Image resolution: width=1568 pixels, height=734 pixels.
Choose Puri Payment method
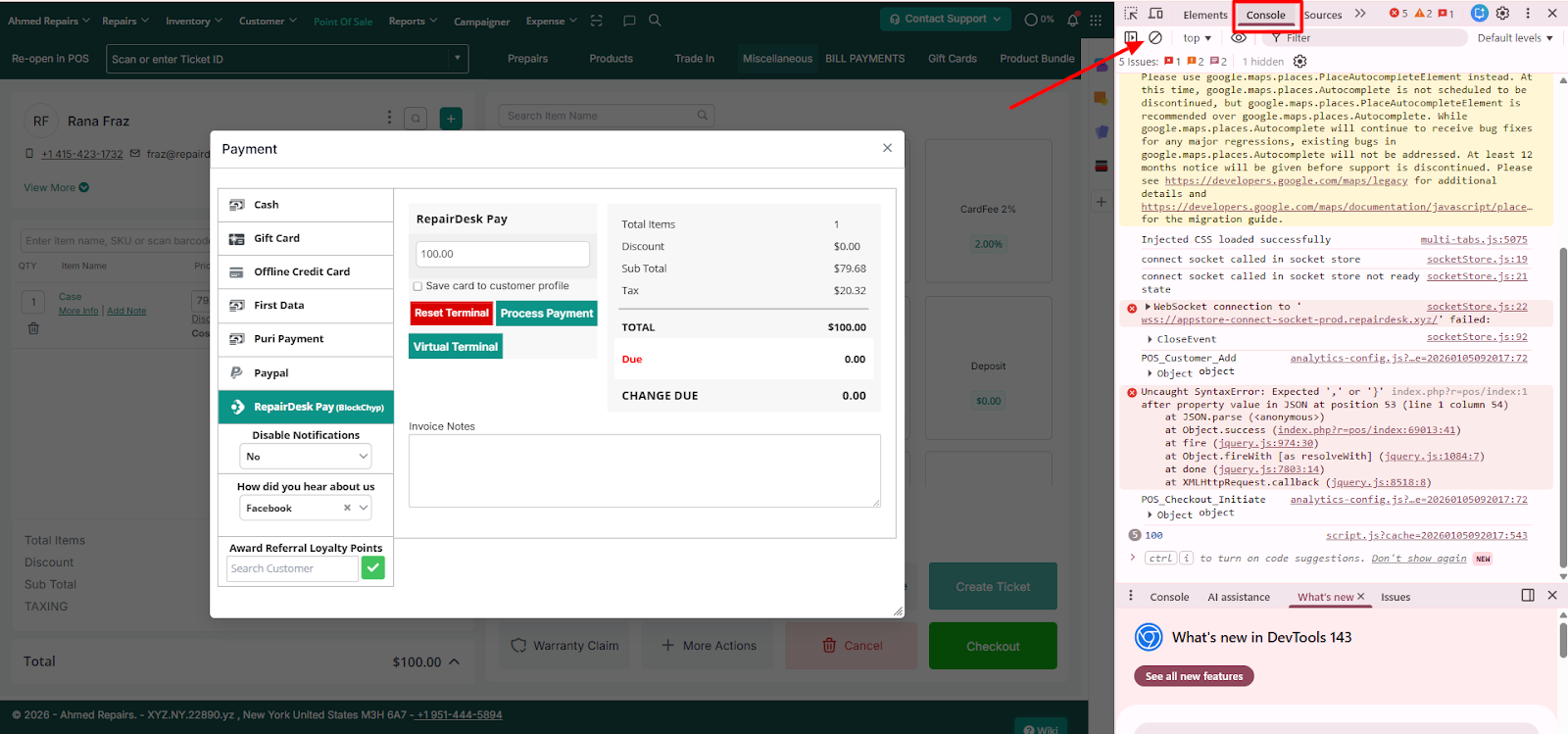306,339
